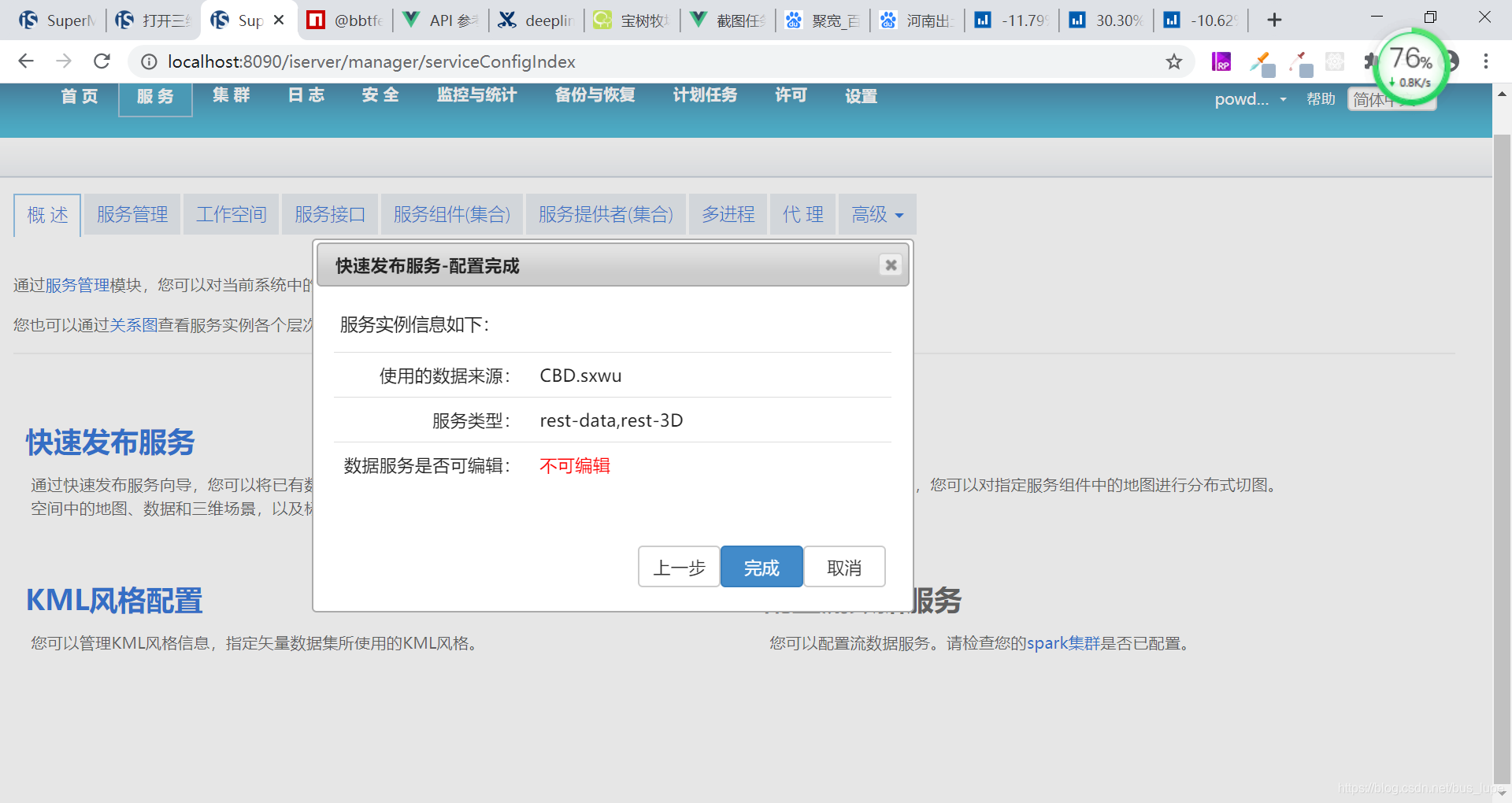
Task: Open the 首页 menu item
Action: click(x=80, y=96)
